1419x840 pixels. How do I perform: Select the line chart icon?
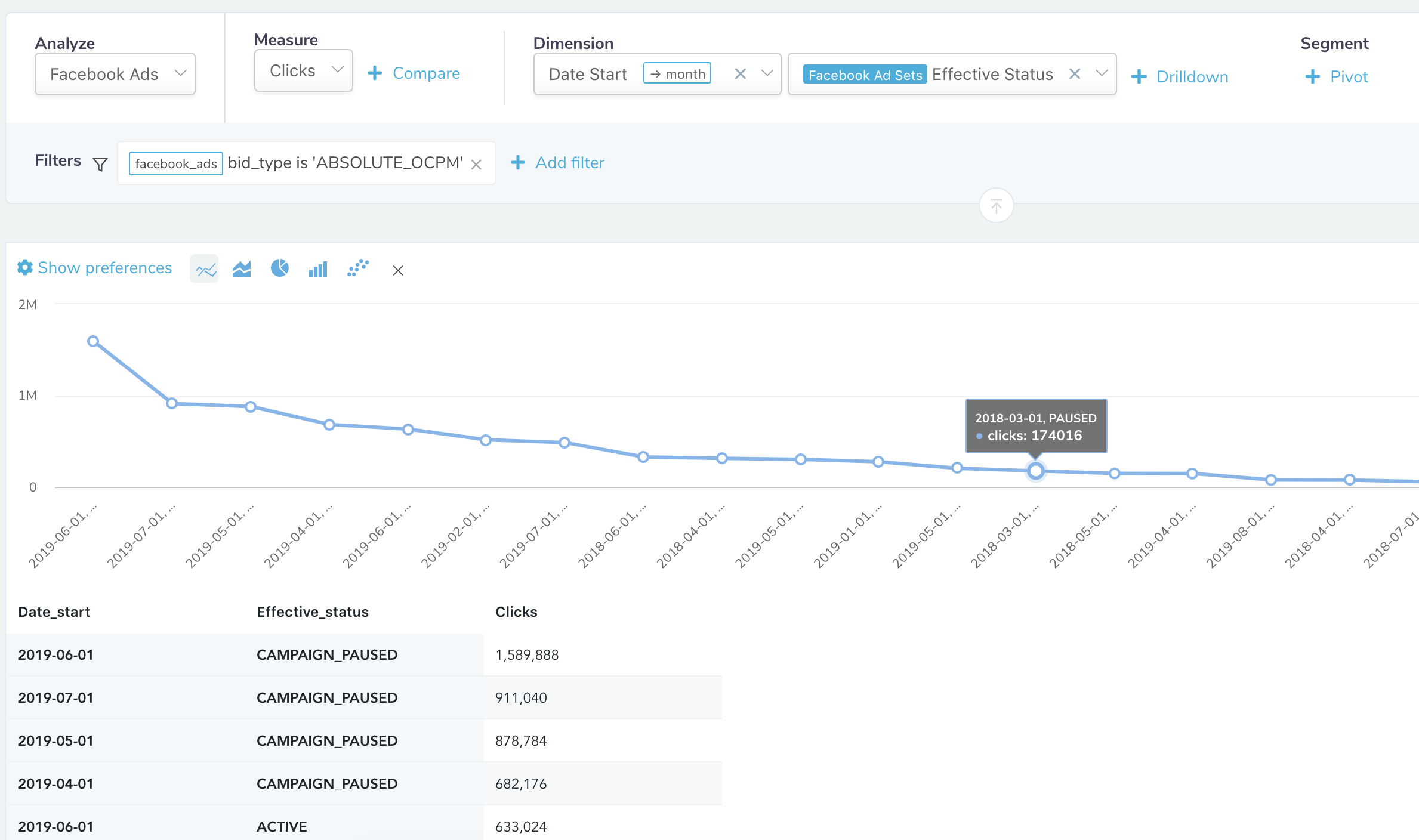click(x=205, y=269)
